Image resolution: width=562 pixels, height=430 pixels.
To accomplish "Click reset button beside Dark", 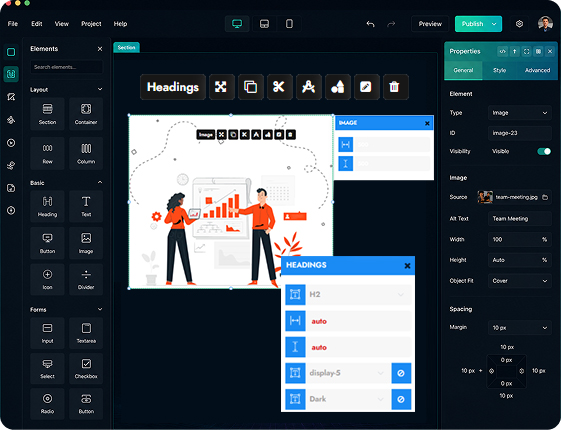I will click(401, 399).
